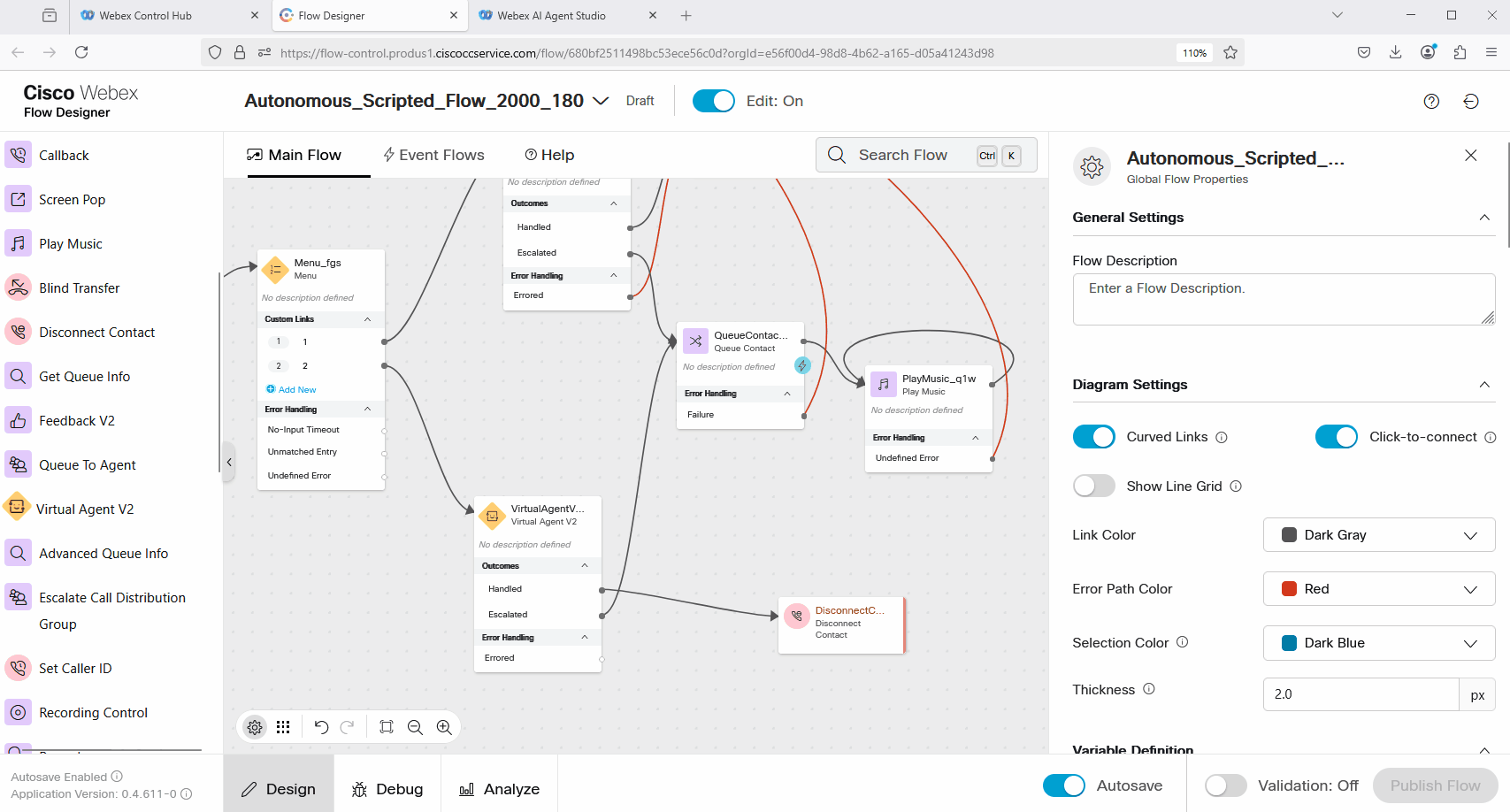
Task: Open the grid arrange icon in canvas toolbar
Action: click(x=283, y=727)
